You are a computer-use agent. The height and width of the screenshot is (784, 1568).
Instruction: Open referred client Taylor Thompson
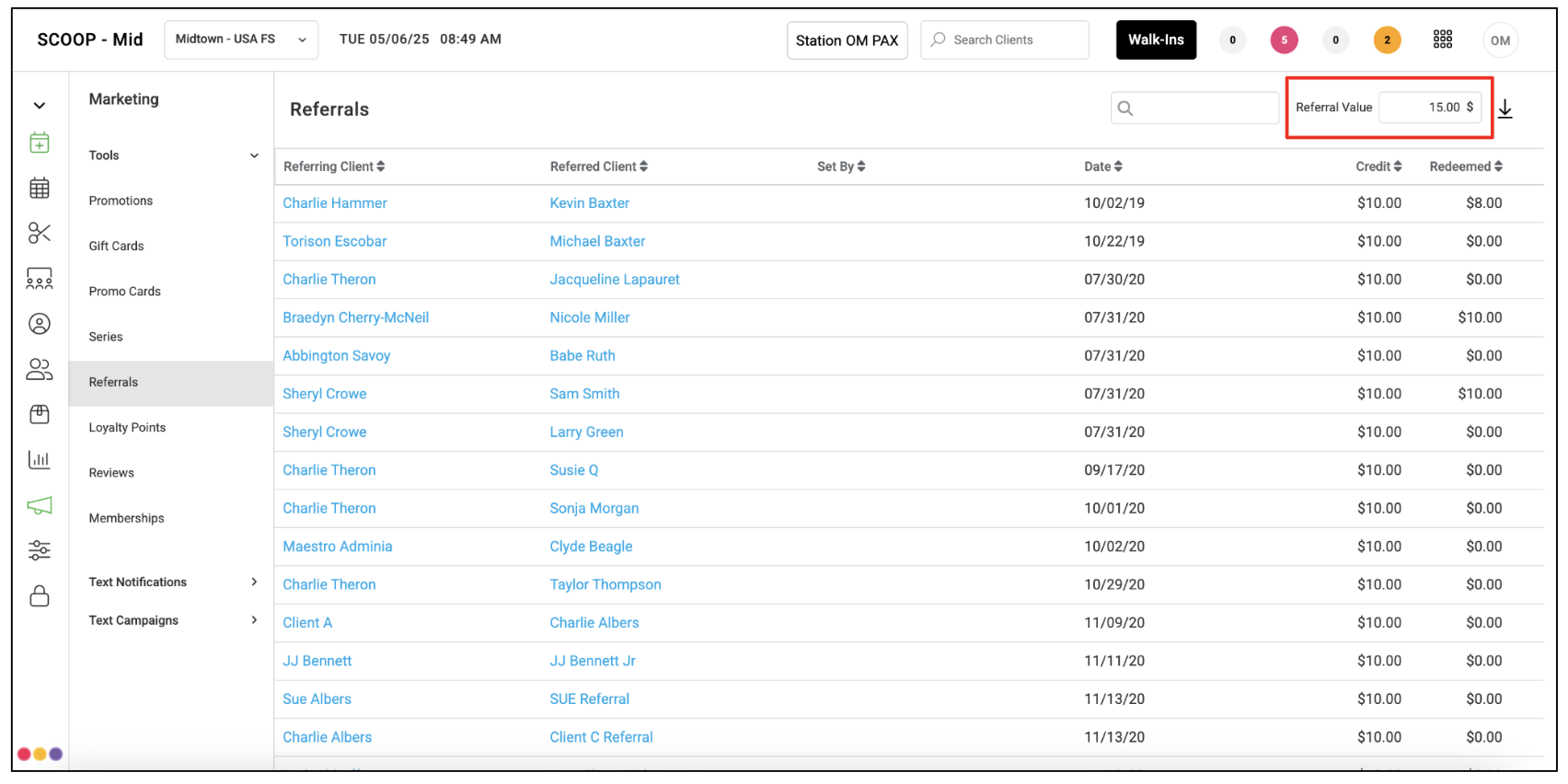pos(605,585)
